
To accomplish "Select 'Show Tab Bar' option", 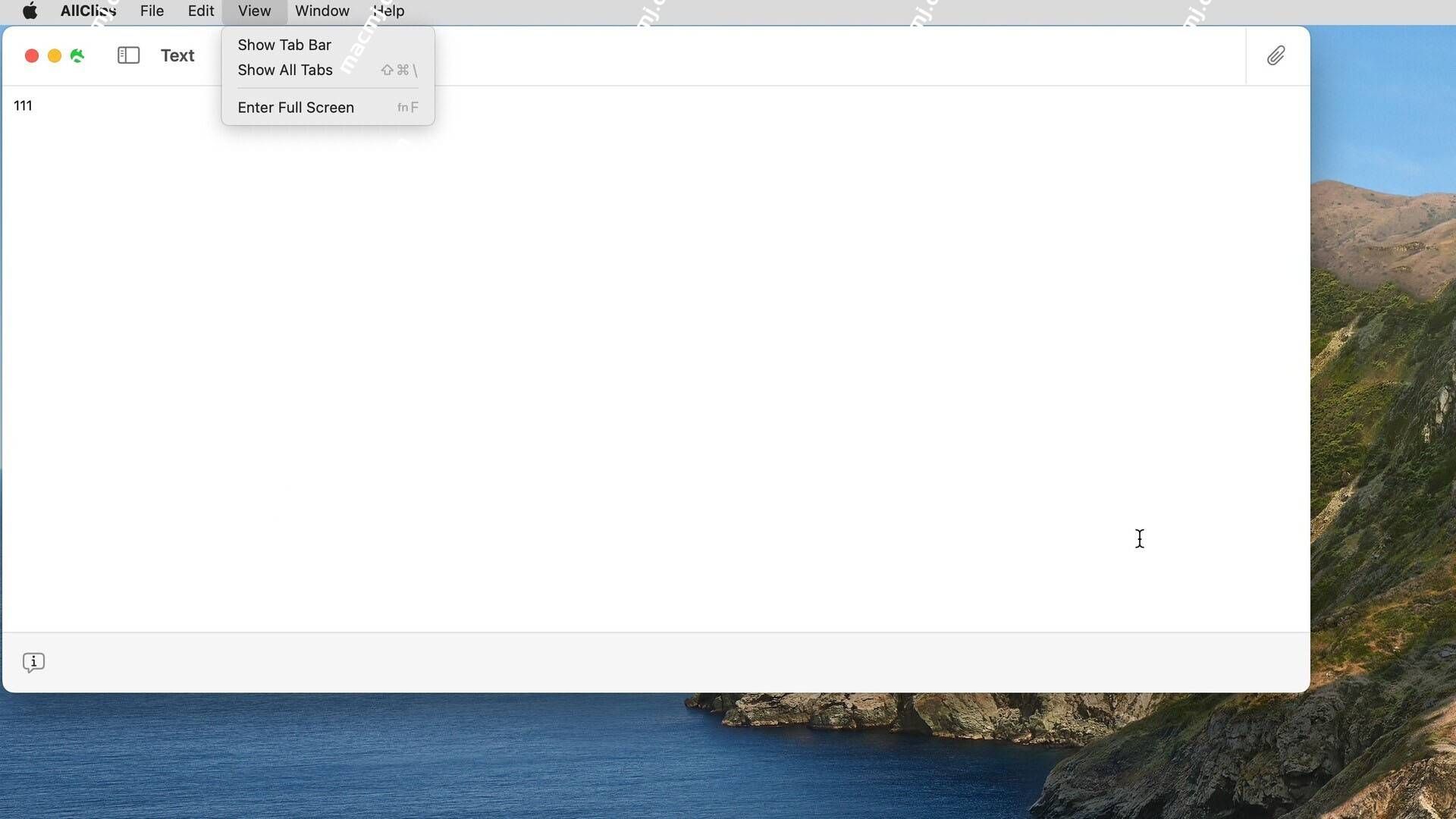I will pyautogui.click(x=284, y=44).
